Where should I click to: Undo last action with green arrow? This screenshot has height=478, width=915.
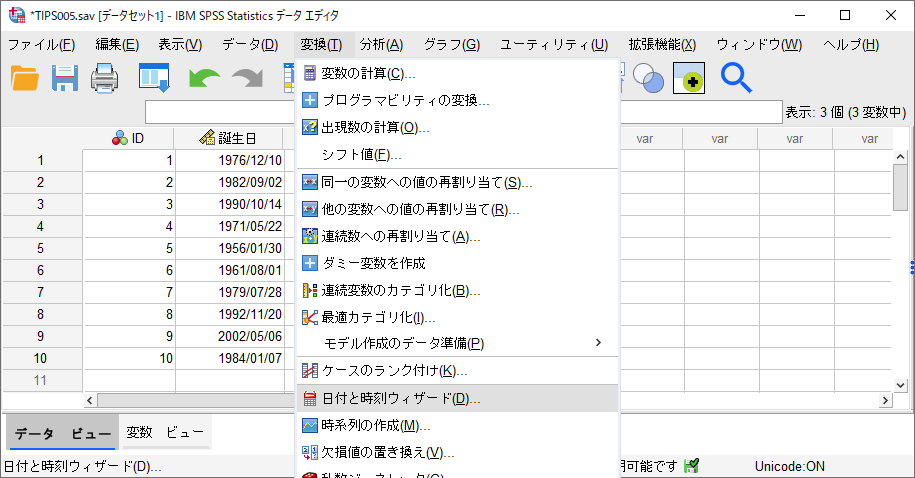(x=204, y=78)
